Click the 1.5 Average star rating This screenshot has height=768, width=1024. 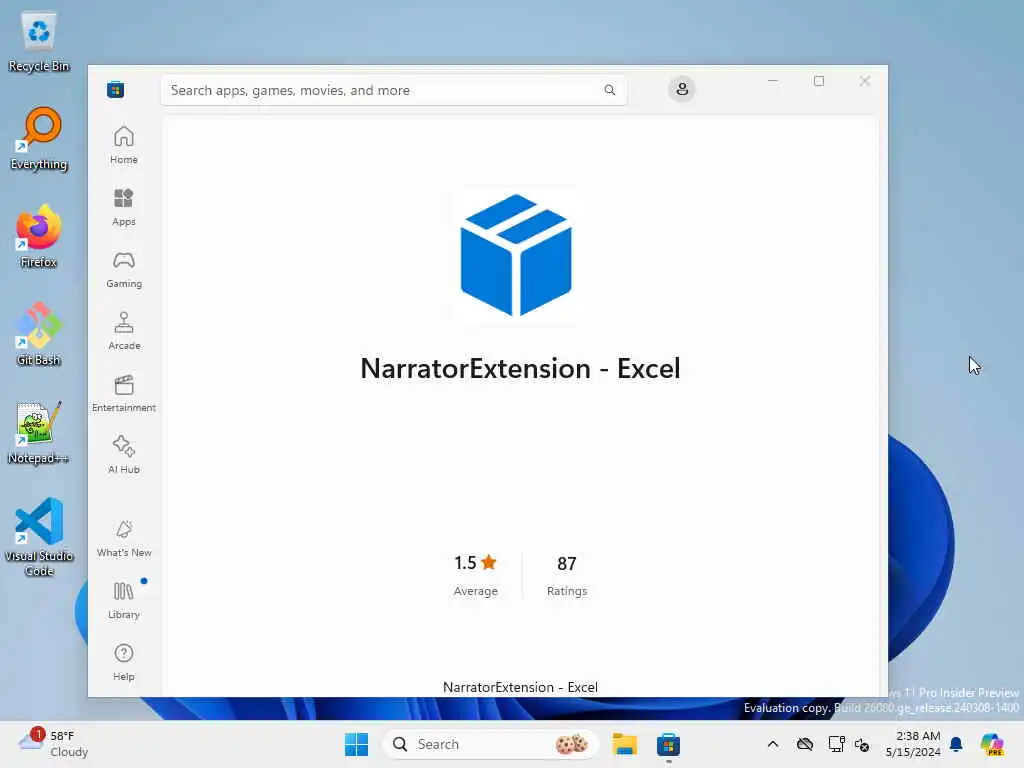point(475,575)
